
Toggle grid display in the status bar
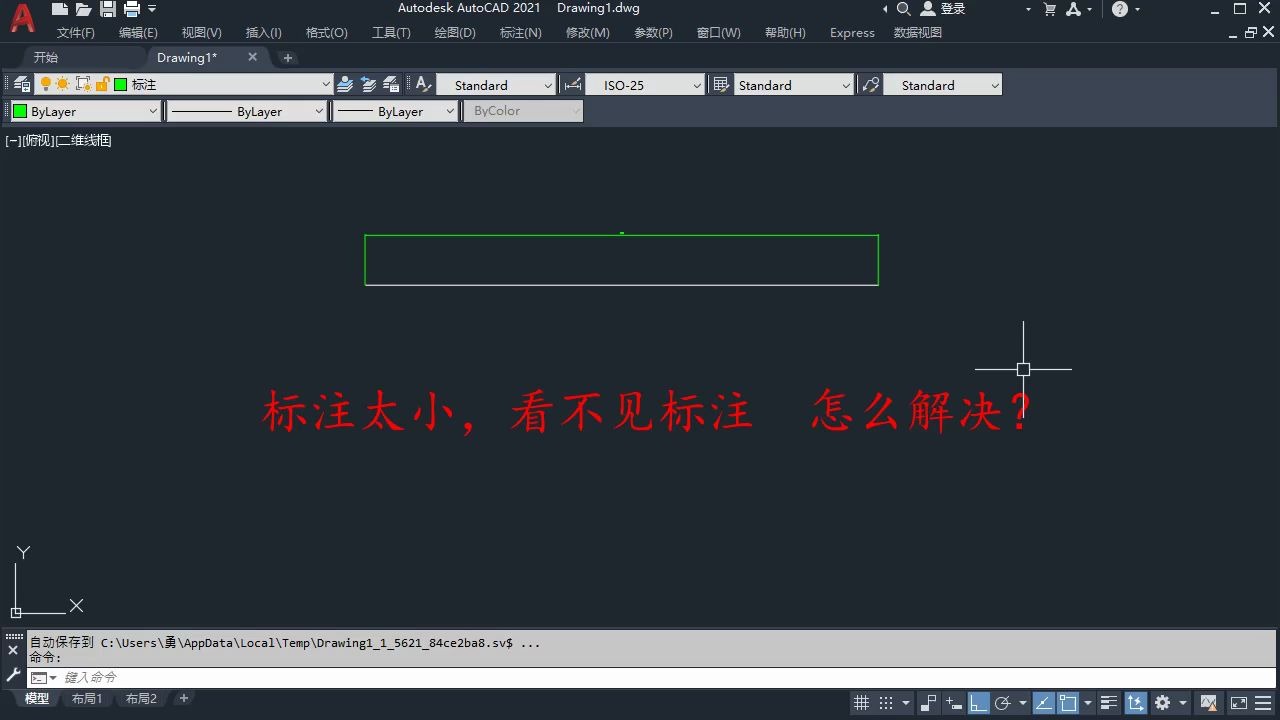863,702
